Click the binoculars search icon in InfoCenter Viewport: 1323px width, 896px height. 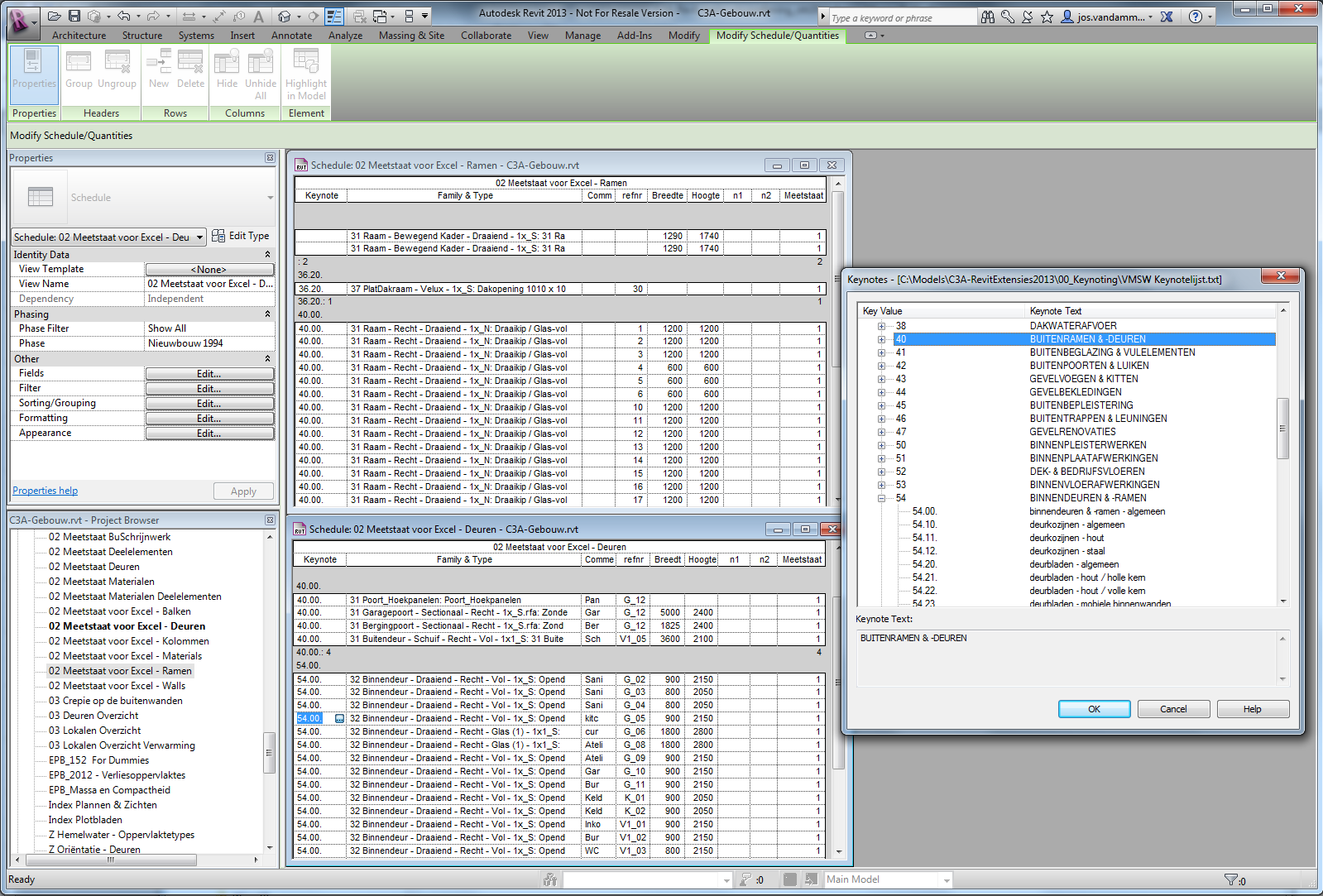(988, 17)
